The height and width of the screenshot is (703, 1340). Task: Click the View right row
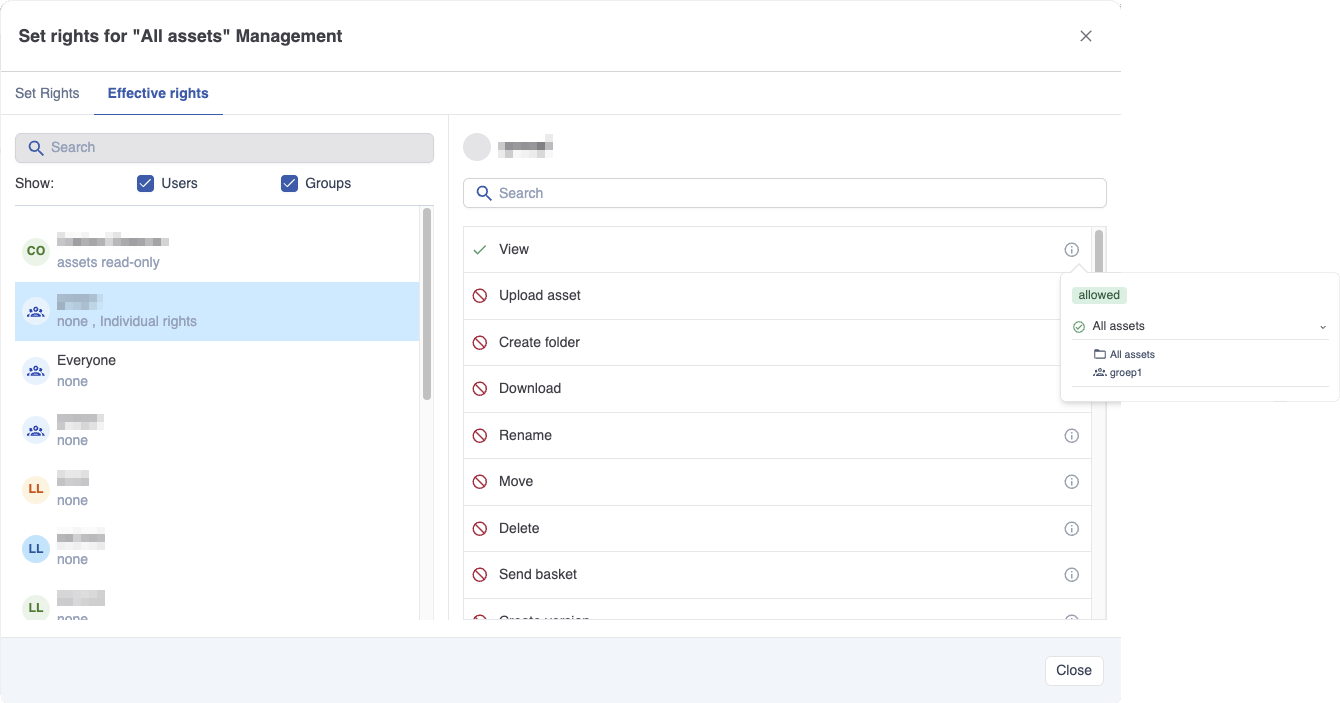point(777,250)
